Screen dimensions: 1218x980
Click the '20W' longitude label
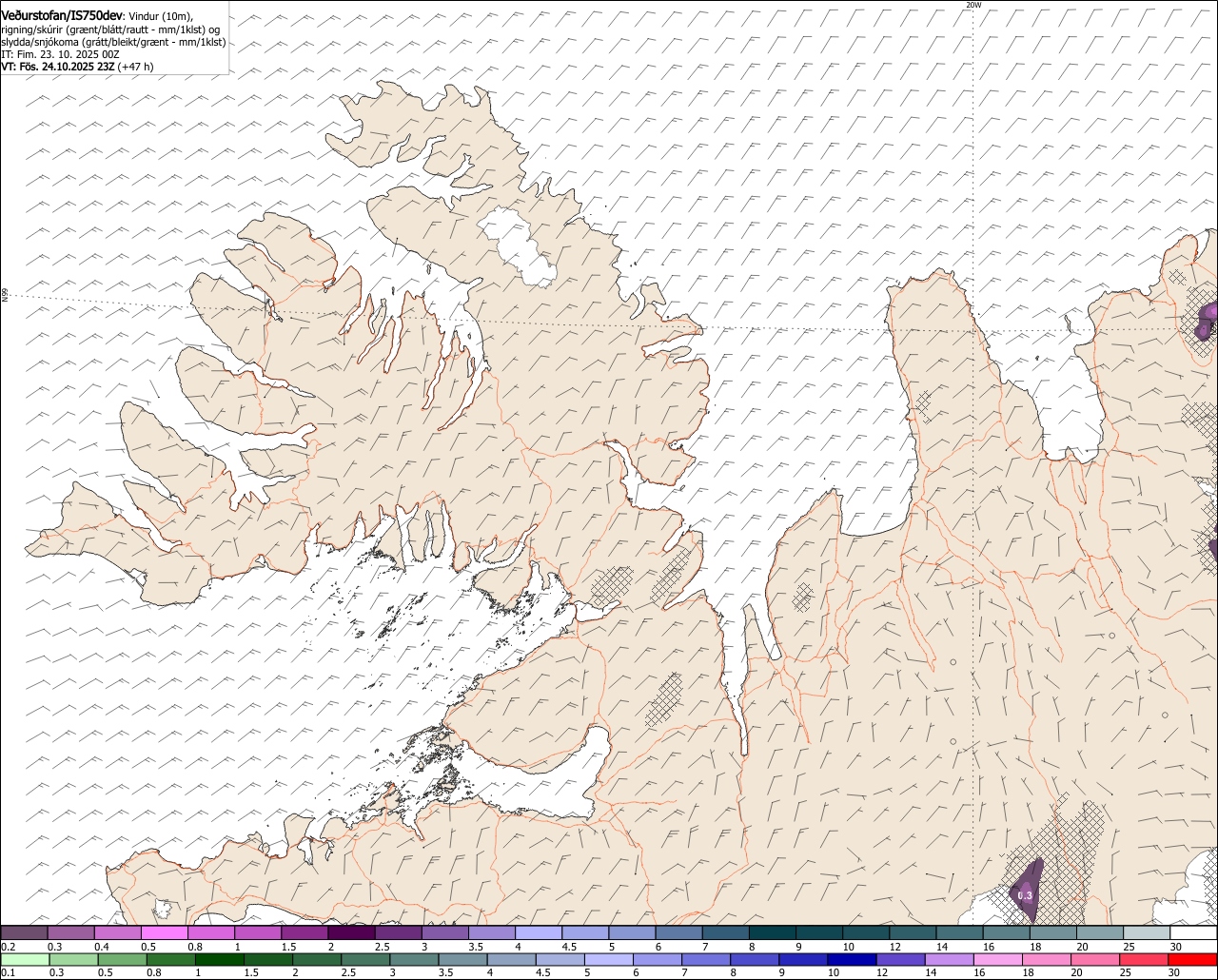(972, 5)
